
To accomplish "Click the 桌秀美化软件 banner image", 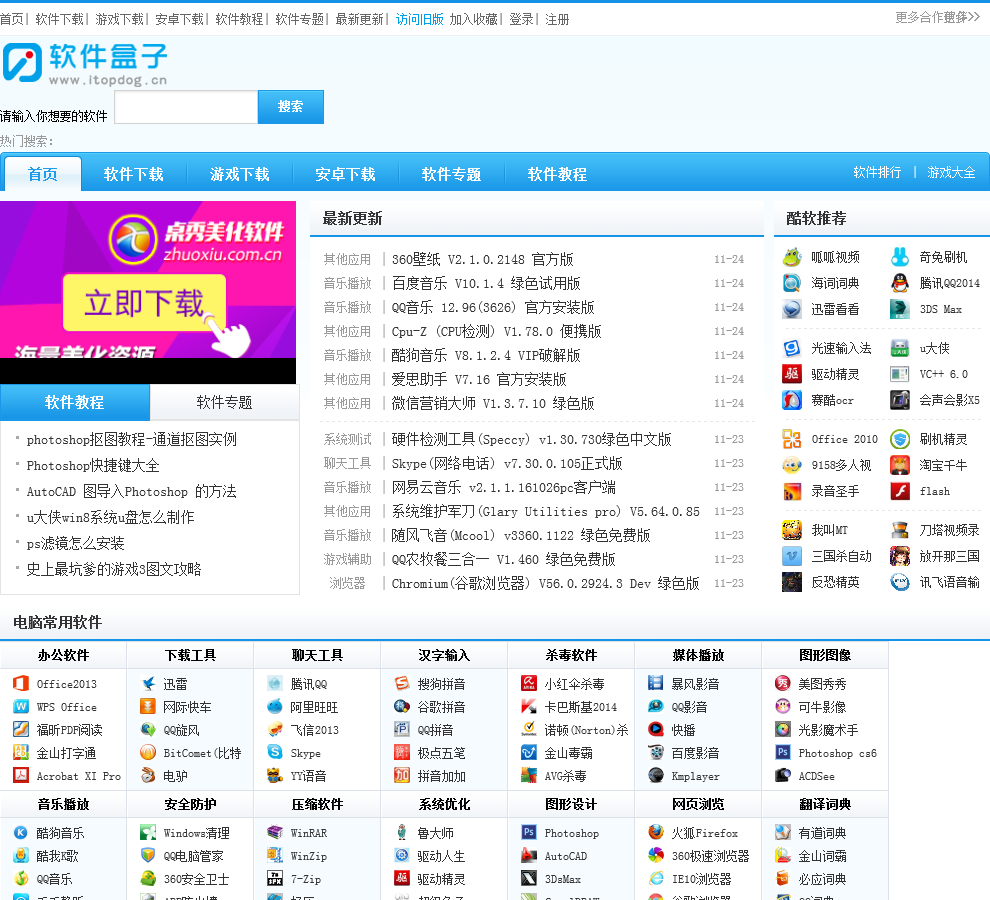I will point(148,292).
